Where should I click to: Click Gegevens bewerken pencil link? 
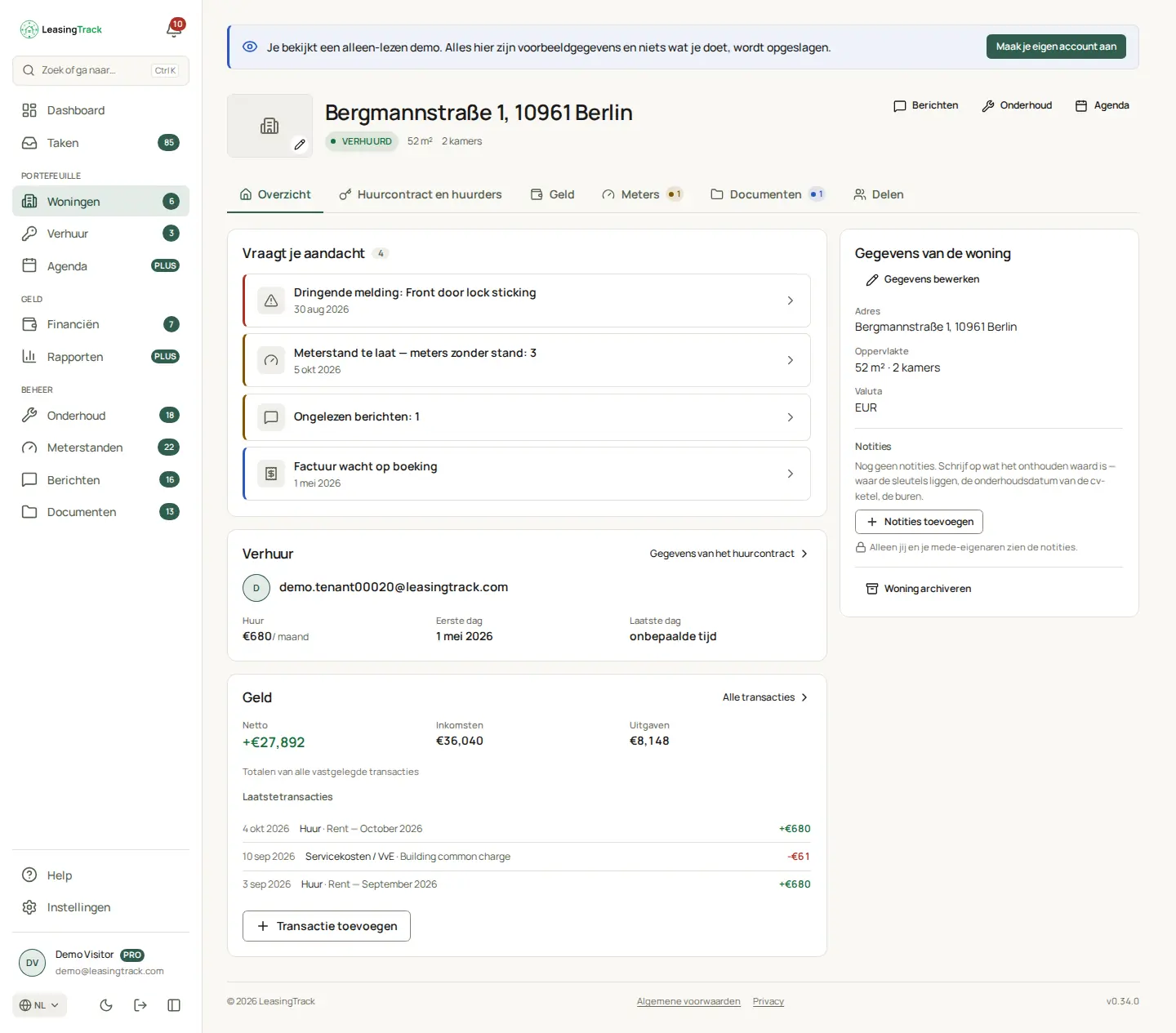tap(923, 279)
